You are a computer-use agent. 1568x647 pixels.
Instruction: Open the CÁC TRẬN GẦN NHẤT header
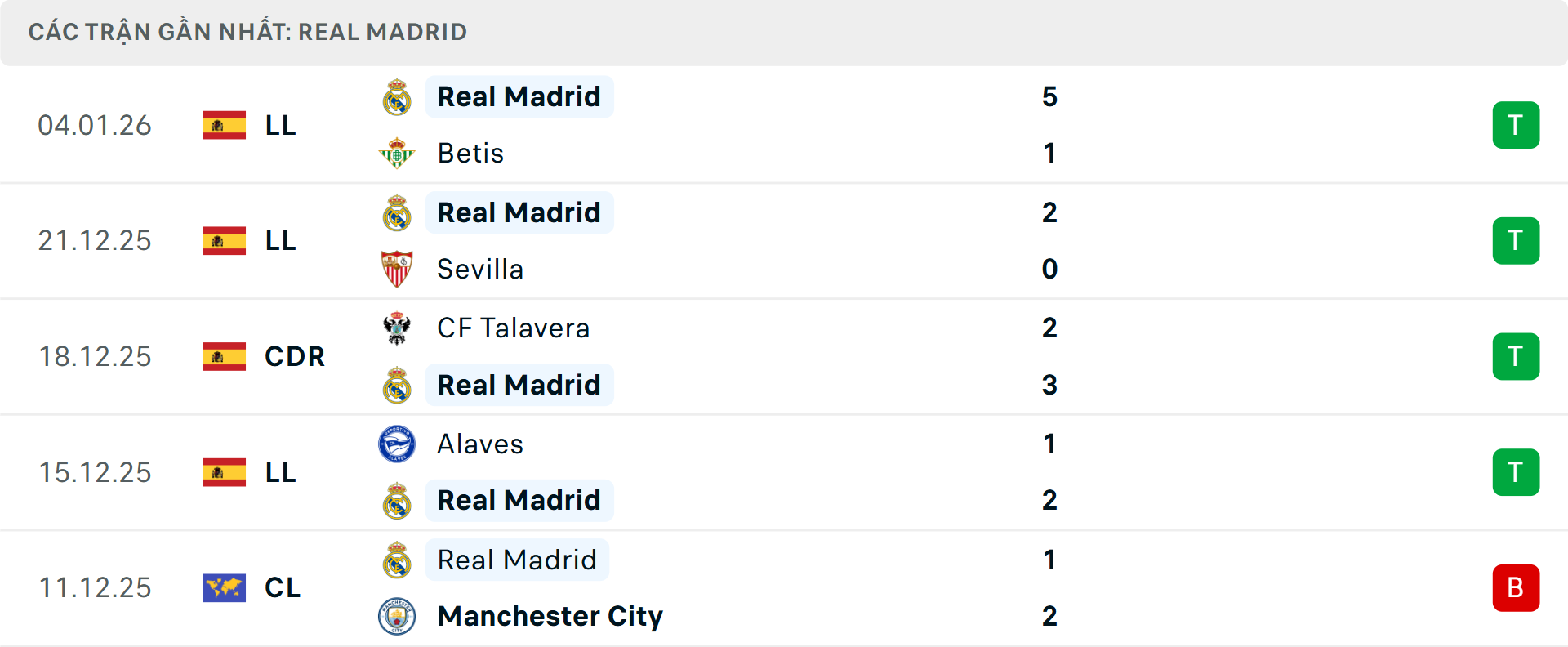point(248,32)
